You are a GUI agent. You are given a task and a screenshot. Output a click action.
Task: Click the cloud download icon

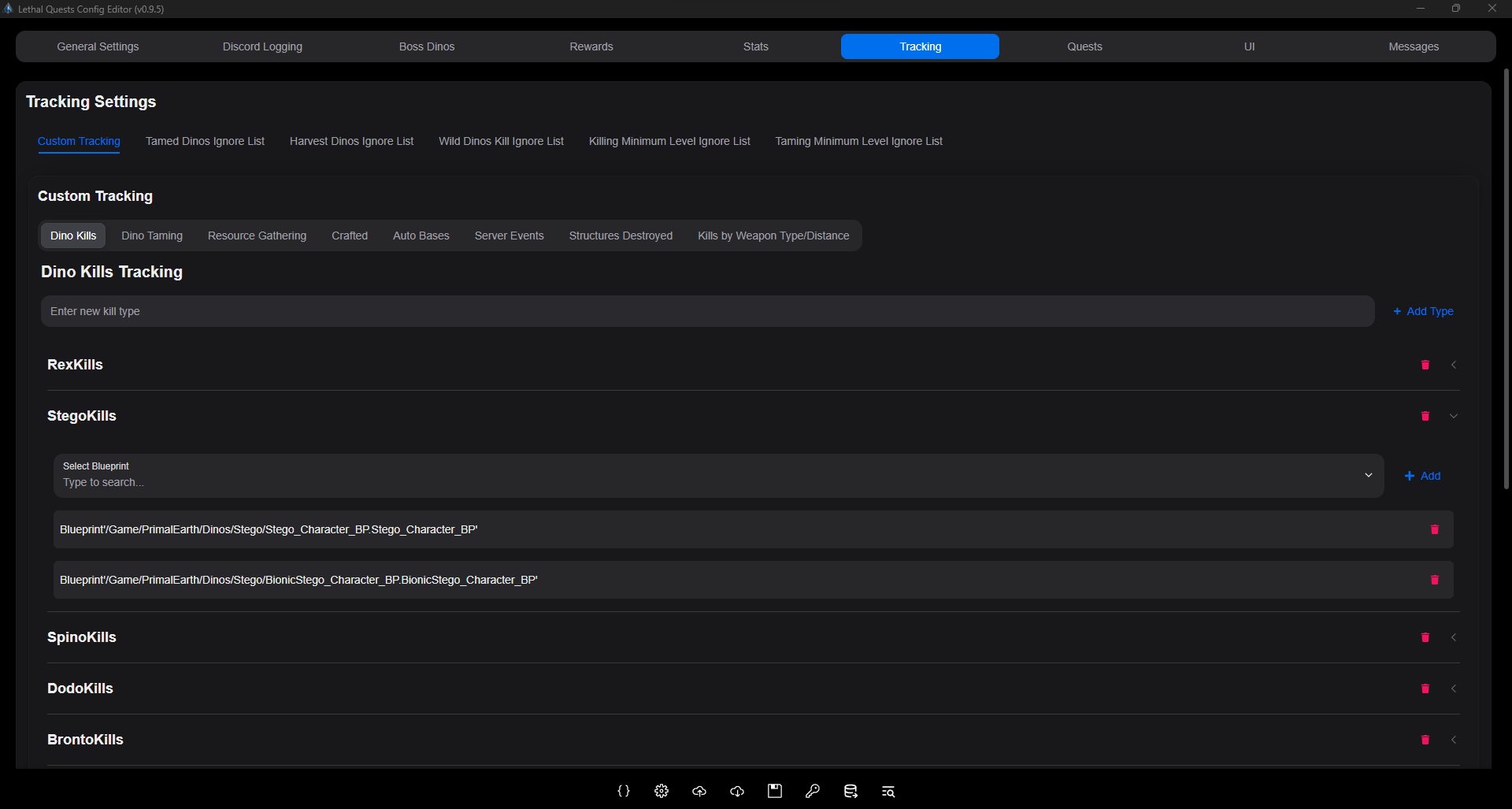pyautogui.click(x=737, y=791)
